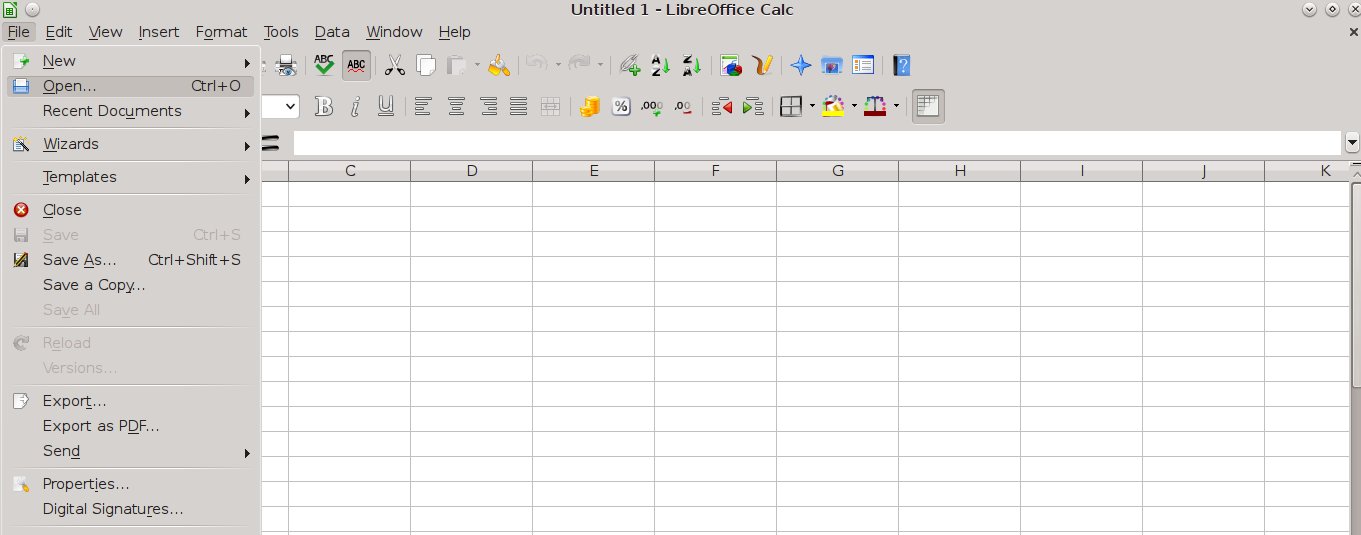Screen dimensions: 1361x535
Task: Choose Save As in the File menu
Action: coord(80,260)
